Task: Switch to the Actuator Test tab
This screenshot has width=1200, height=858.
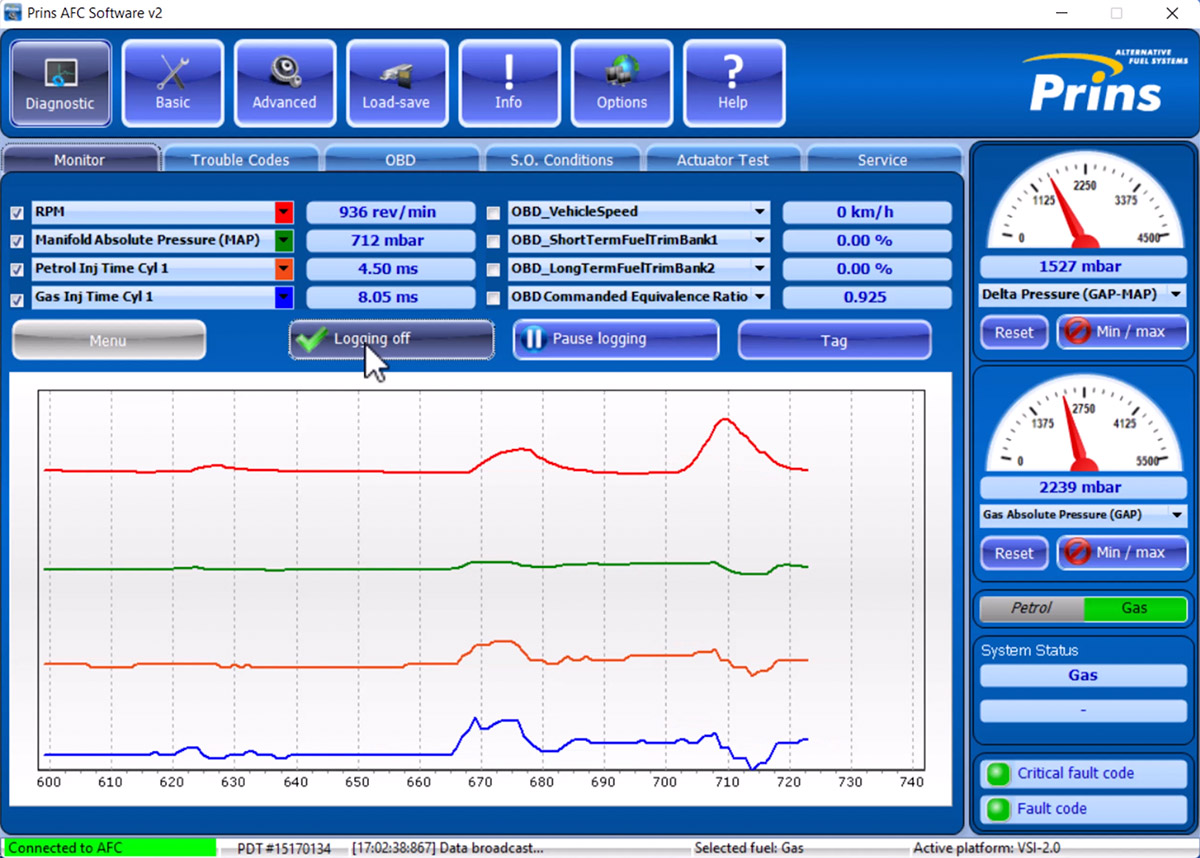Action: click(723, 160)
